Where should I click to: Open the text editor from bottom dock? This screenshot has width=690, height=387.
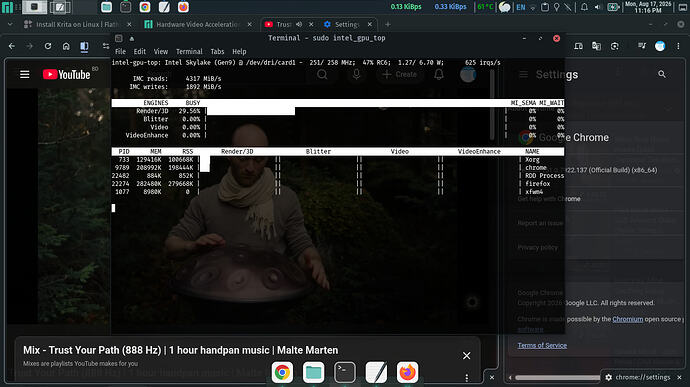[376, 372]
